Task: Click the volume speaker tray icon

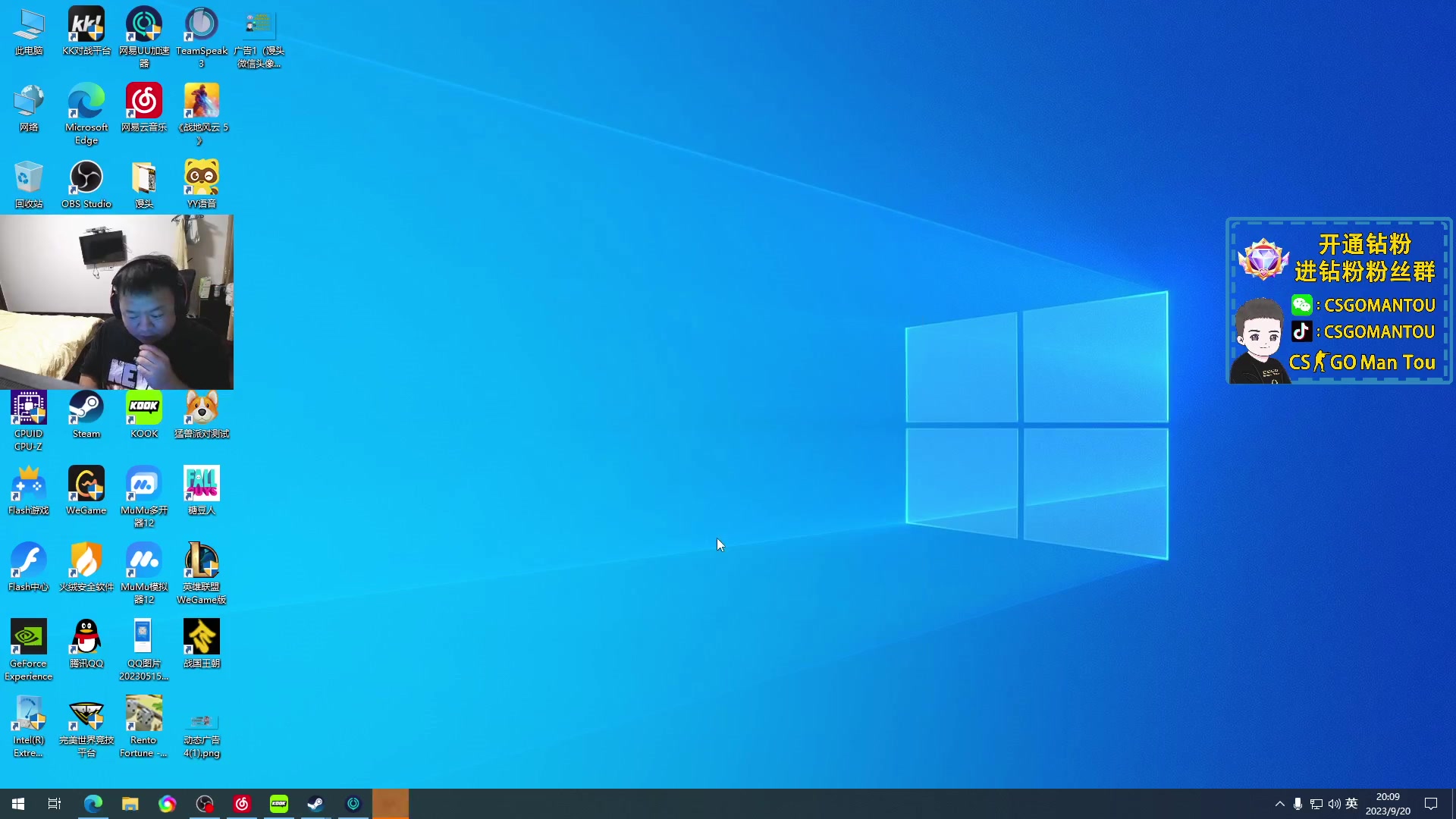Action: (x=1334, y=804)
